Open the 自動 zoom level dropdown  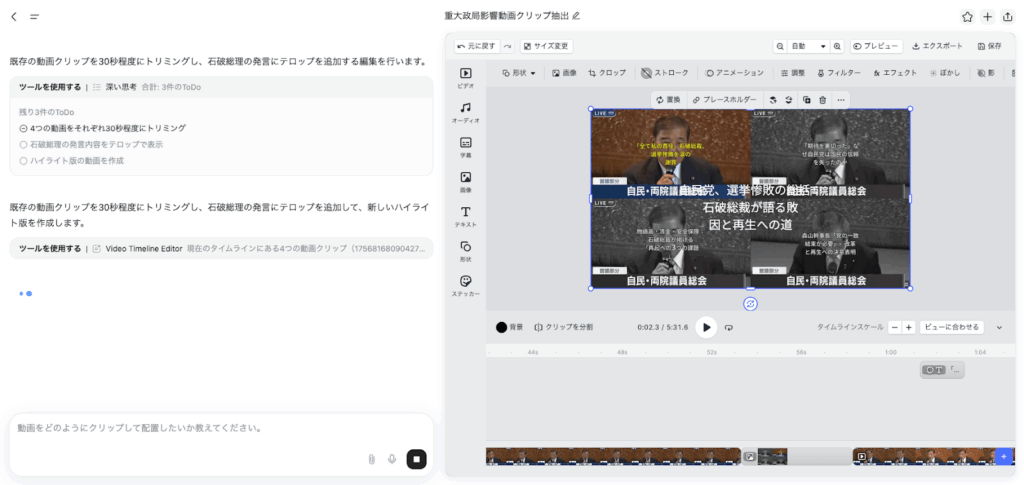(808, 46)
